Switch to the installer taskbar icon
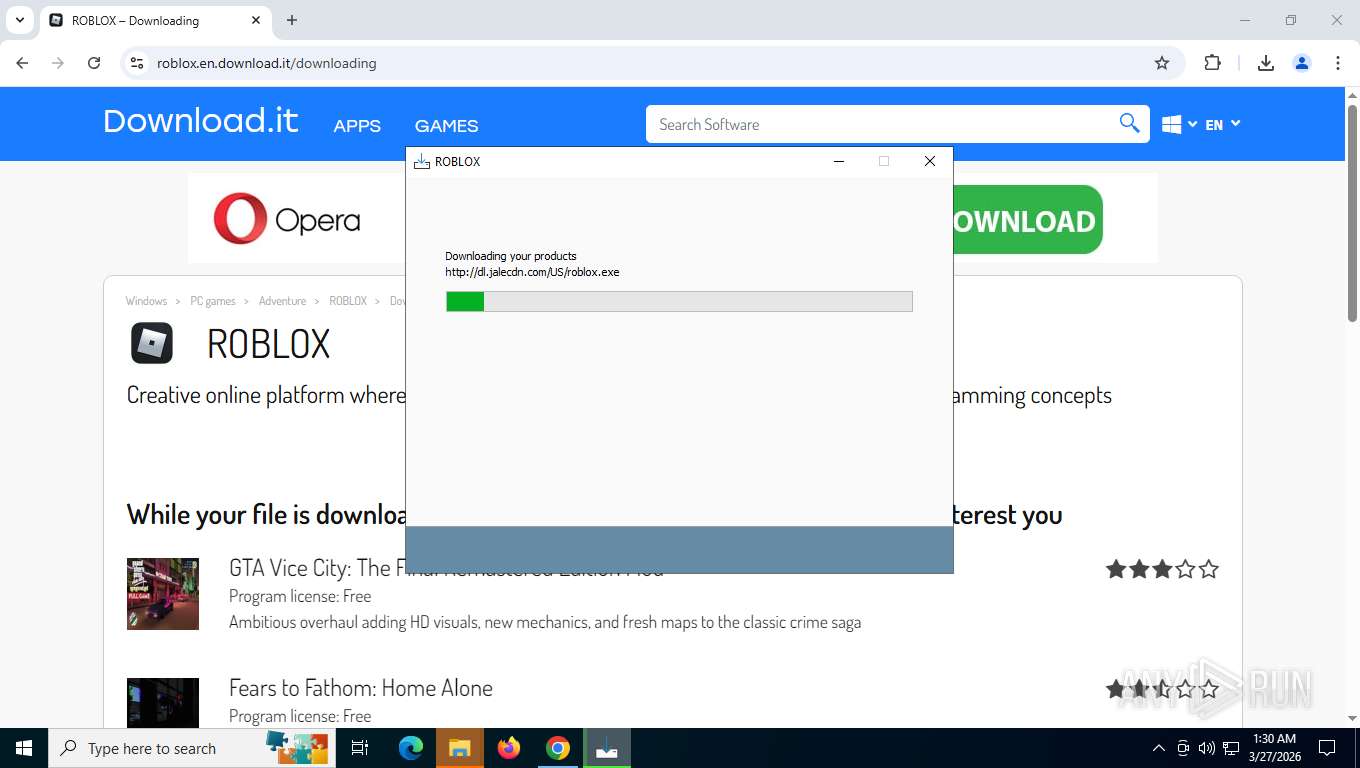 coord(607,748)
